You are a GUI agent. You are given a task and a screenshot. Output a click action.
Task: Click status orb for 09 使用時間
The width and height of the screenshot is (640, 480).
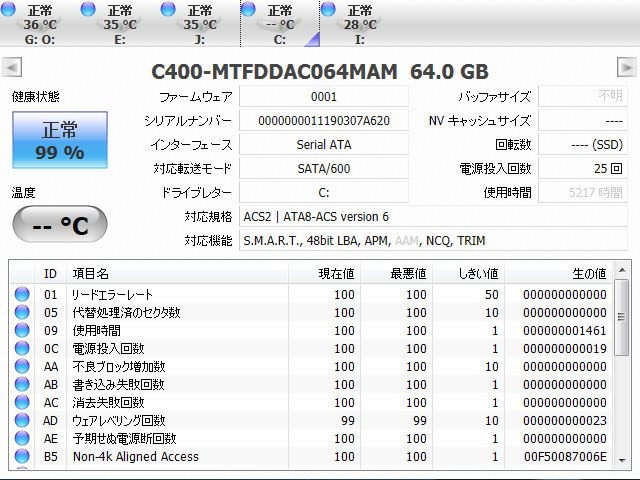tap(22, 330)
